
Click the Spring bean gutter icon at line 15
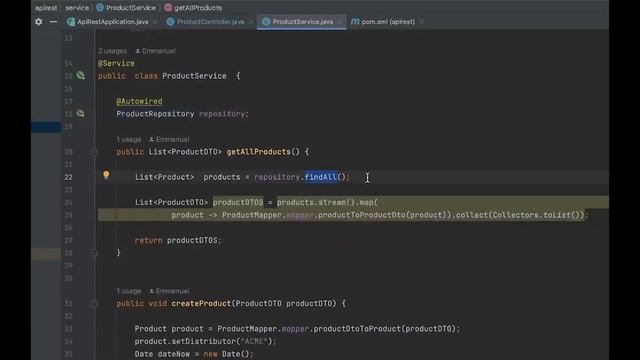click(81, 76)
